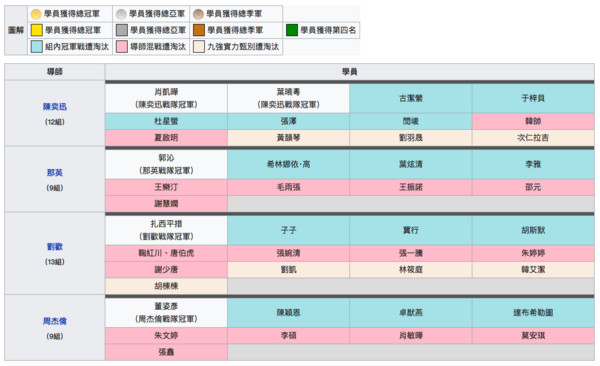600x366 pixels.
Task: Select the 于梓貝 cell
Action: 533,98
